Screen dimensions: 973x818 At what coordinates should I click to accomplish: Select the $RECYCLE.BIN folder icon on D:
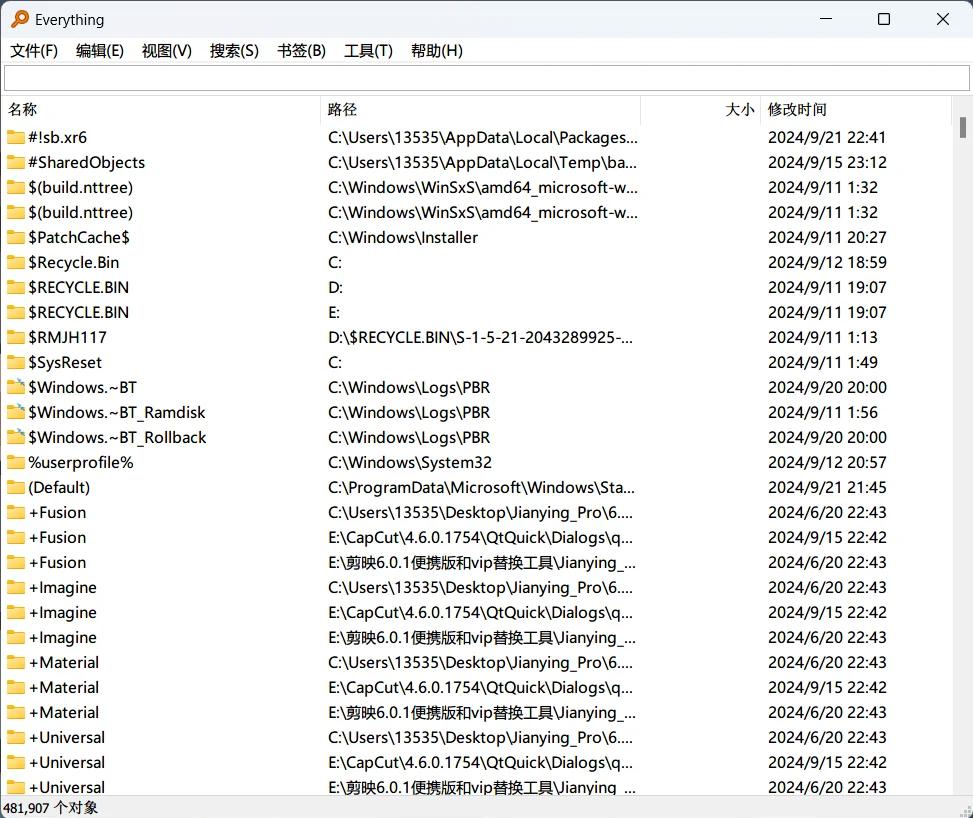tap(16, 287)
